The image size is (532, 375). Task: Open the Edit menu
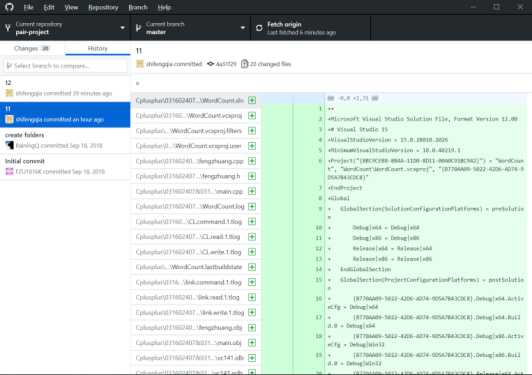point(49,7)
